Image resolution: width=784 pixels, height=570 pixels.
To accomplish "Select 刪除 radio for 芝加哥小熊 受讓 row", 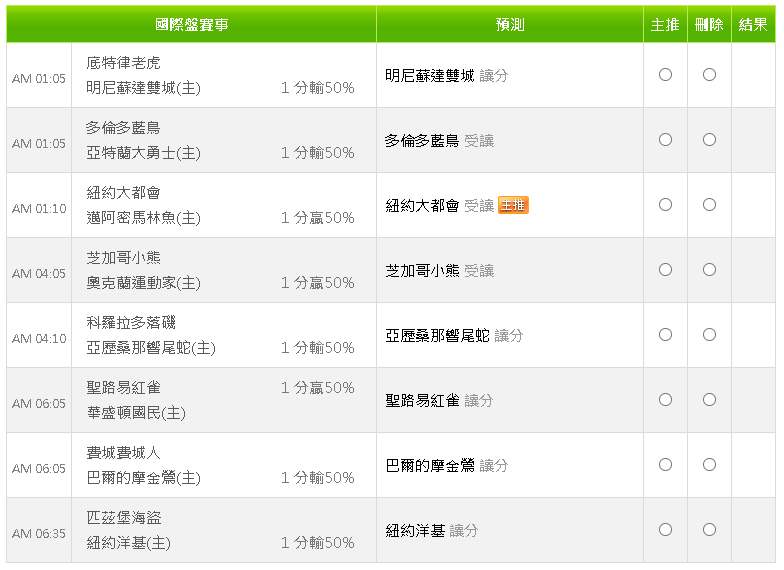I will tap(709, 270).
